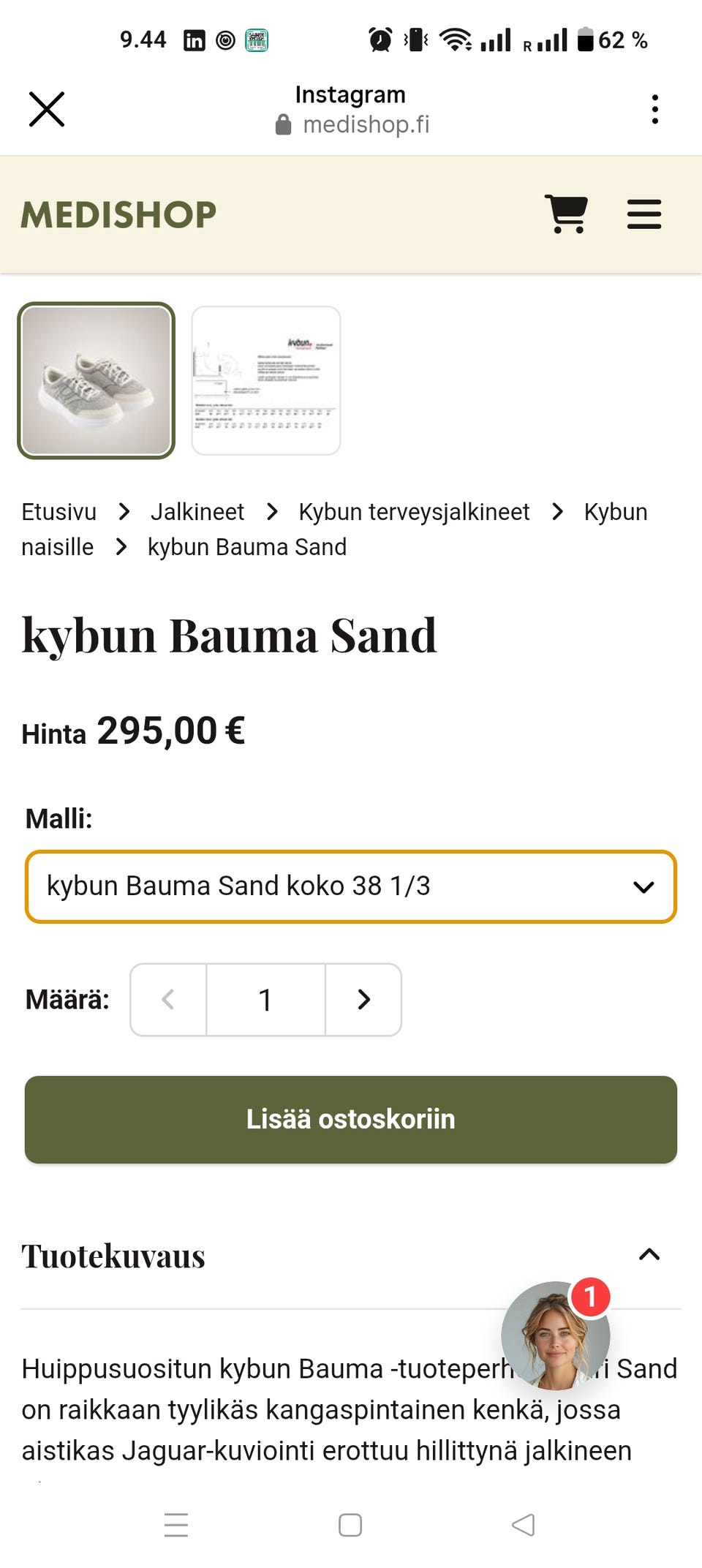Tap the Android home navigation button
702x1568 pixels.
click(x=350, y=1525)
